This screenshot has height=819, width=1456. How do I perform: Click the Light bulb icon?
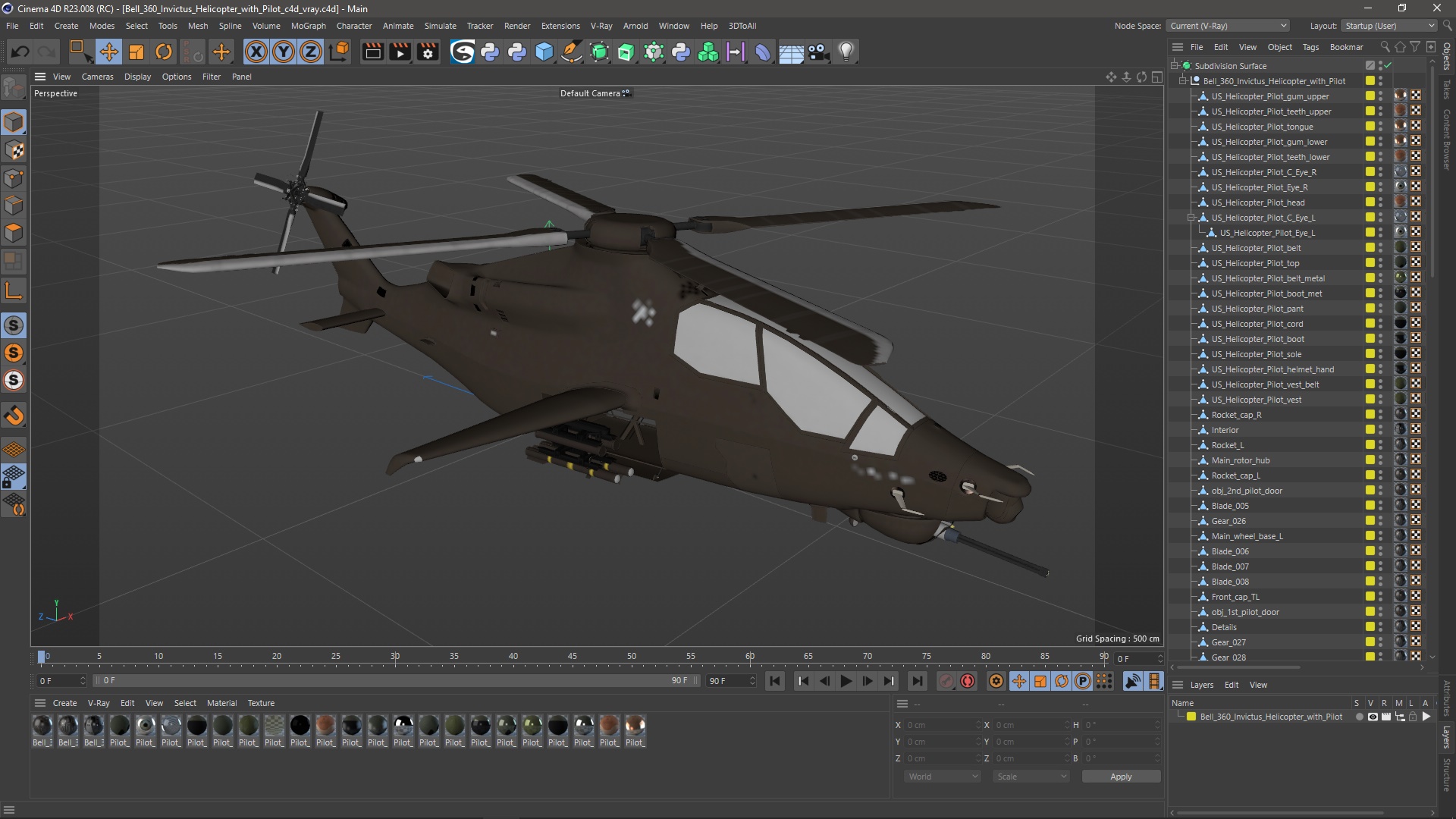pyautogui.click(x=846, y=52)
